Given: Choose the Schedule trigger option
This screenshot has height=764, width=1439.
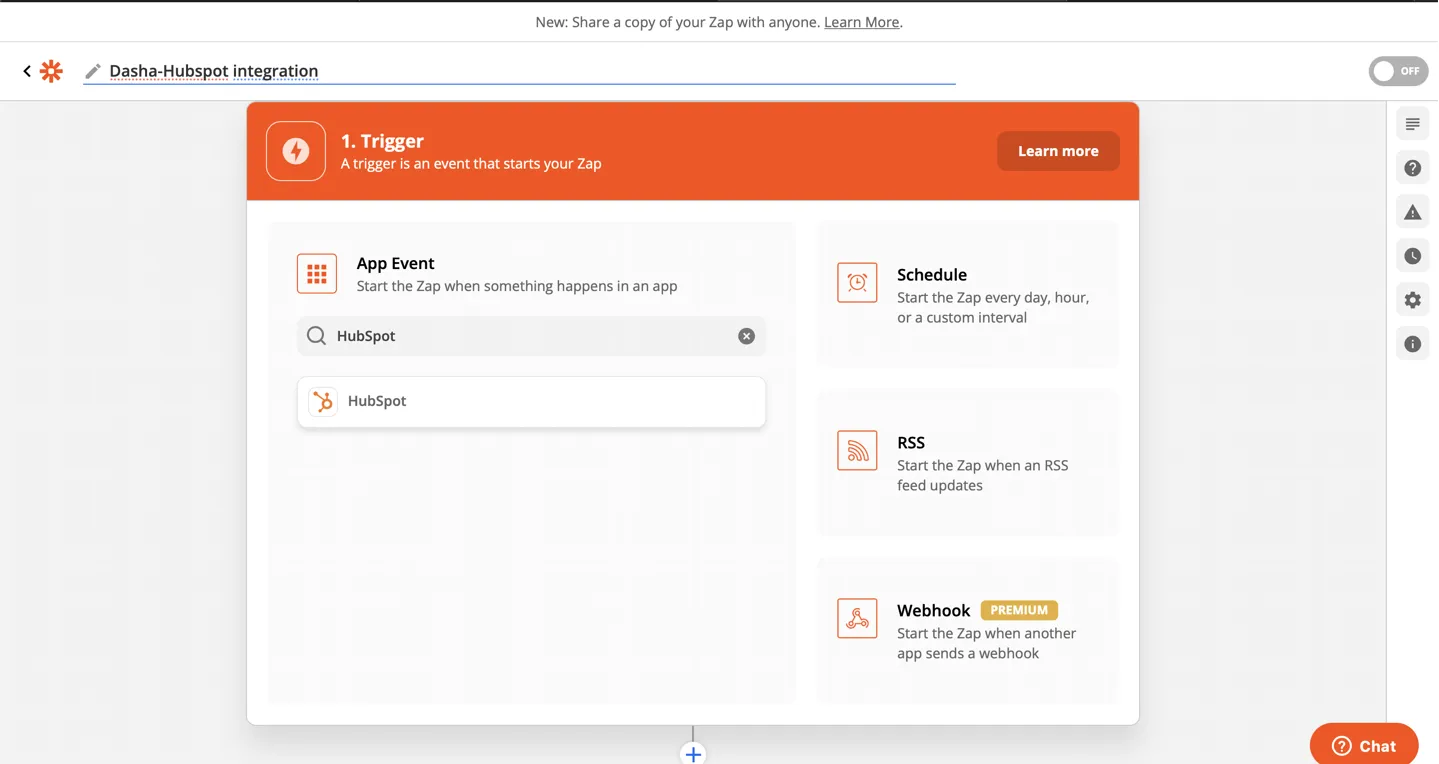Looking at the screenshot, I should (x=968, y=295).
